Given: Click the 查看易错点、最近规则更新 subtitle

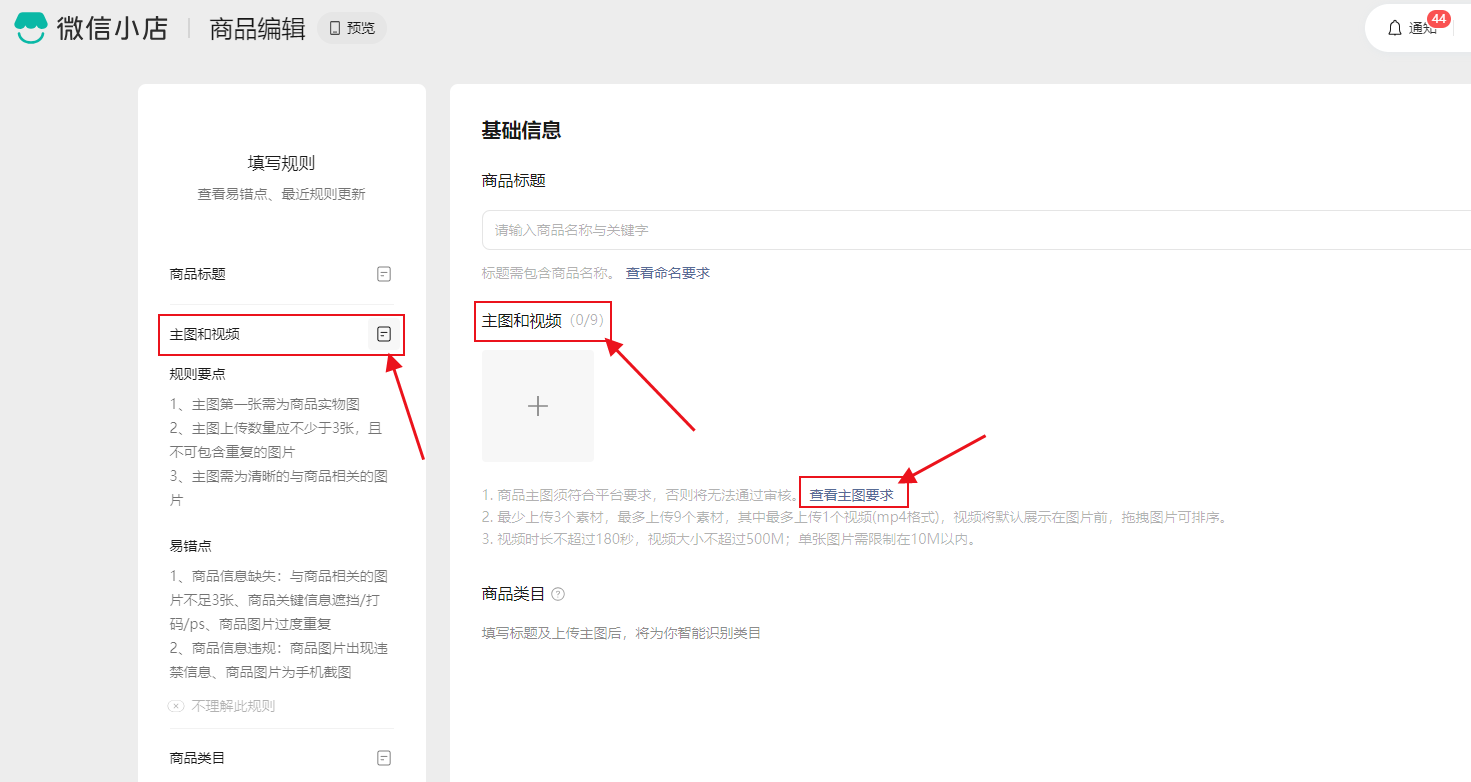Looking at the screenshot, I should point(282,194).
